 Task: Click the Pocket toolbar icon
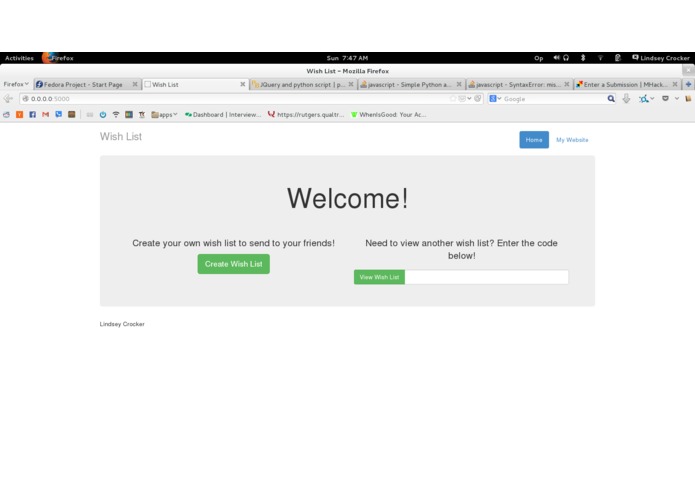coord(665,99)
